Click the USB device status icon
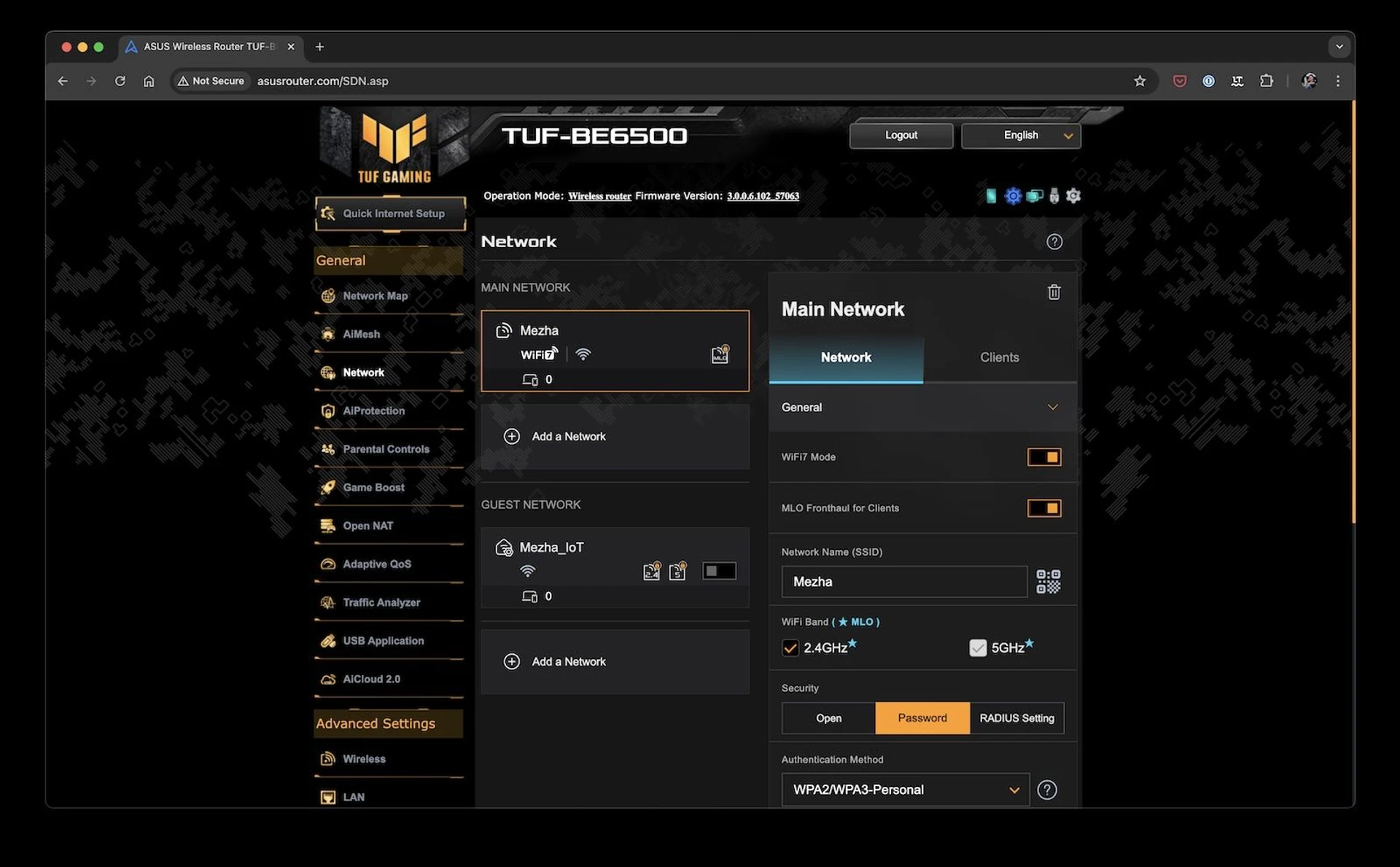Image resolution: width=1400 pixels, height=867 pixels. (x=1054, y=195)
